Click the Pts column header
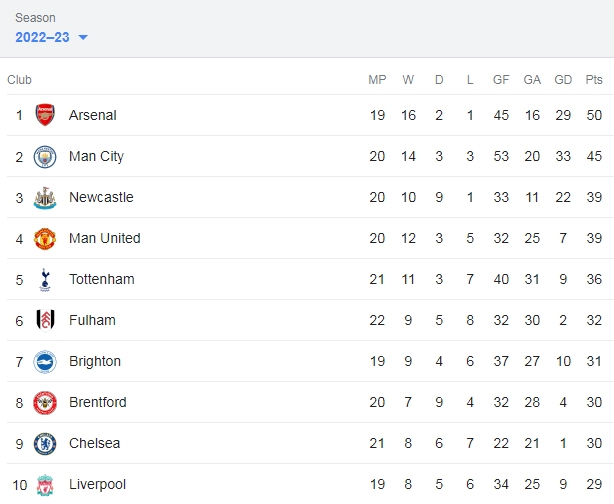Image resolution: width=614 pixels, height=504 pixels. click(594, 79)
